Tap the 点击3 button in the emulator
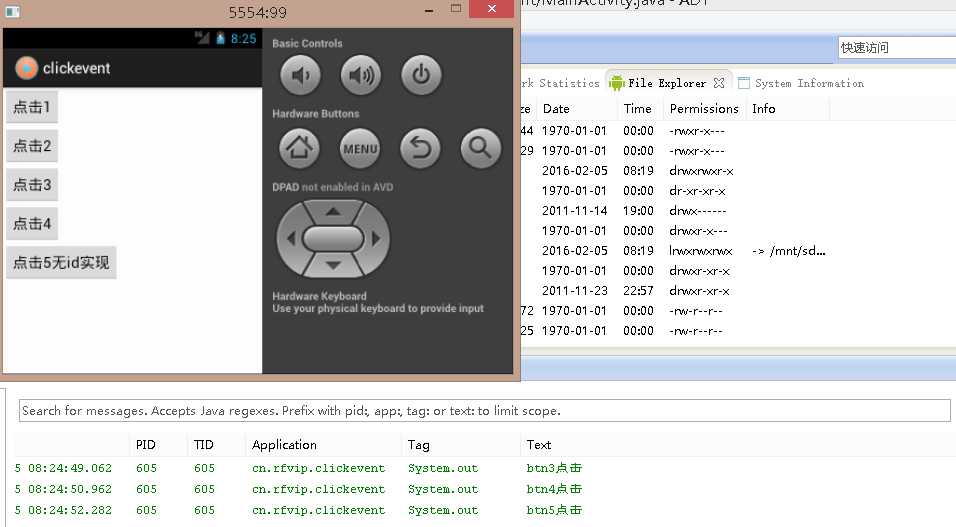This screenshot has height=527, width=956. coord(32,185)
